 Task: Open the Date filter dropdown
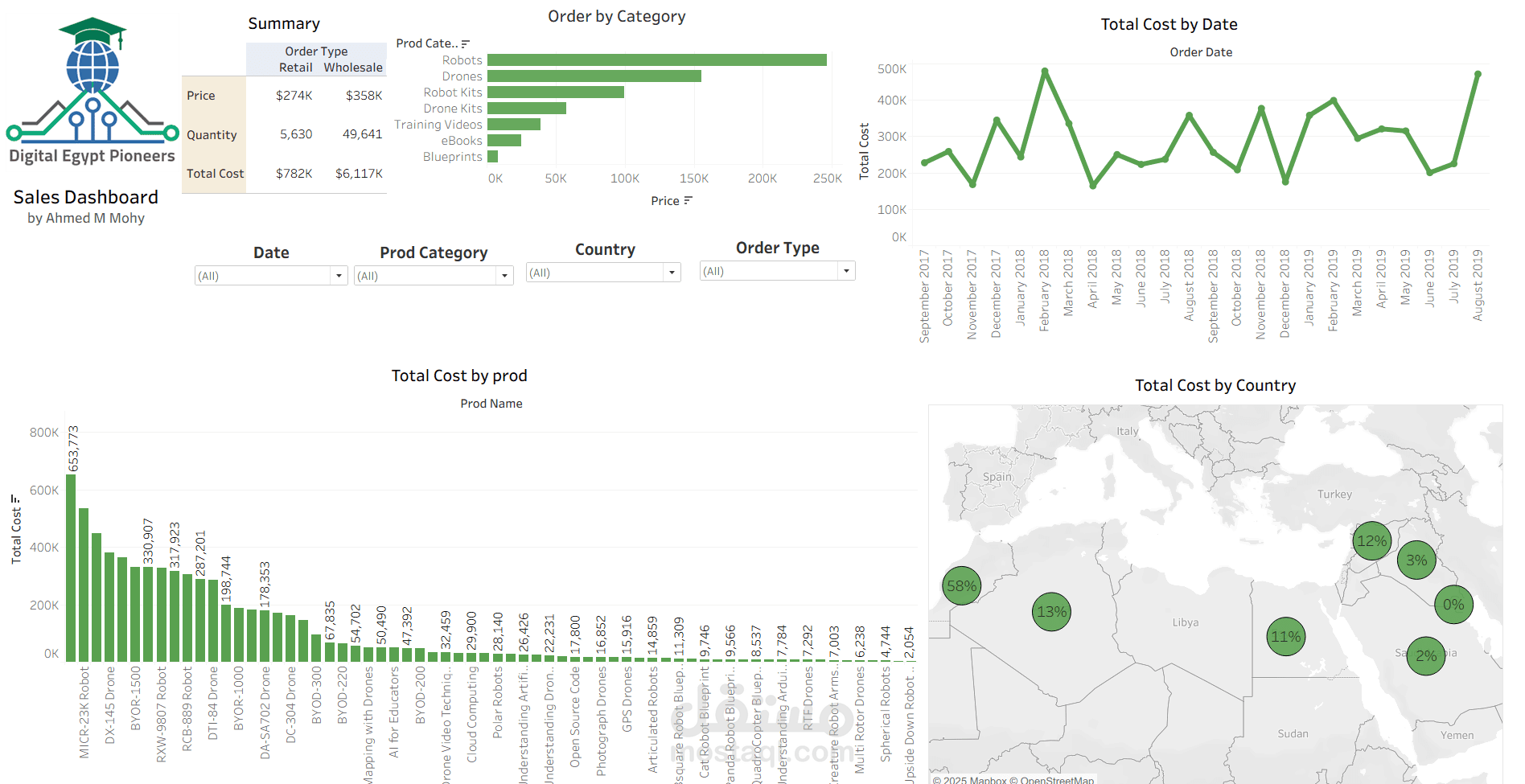[339, 276]
